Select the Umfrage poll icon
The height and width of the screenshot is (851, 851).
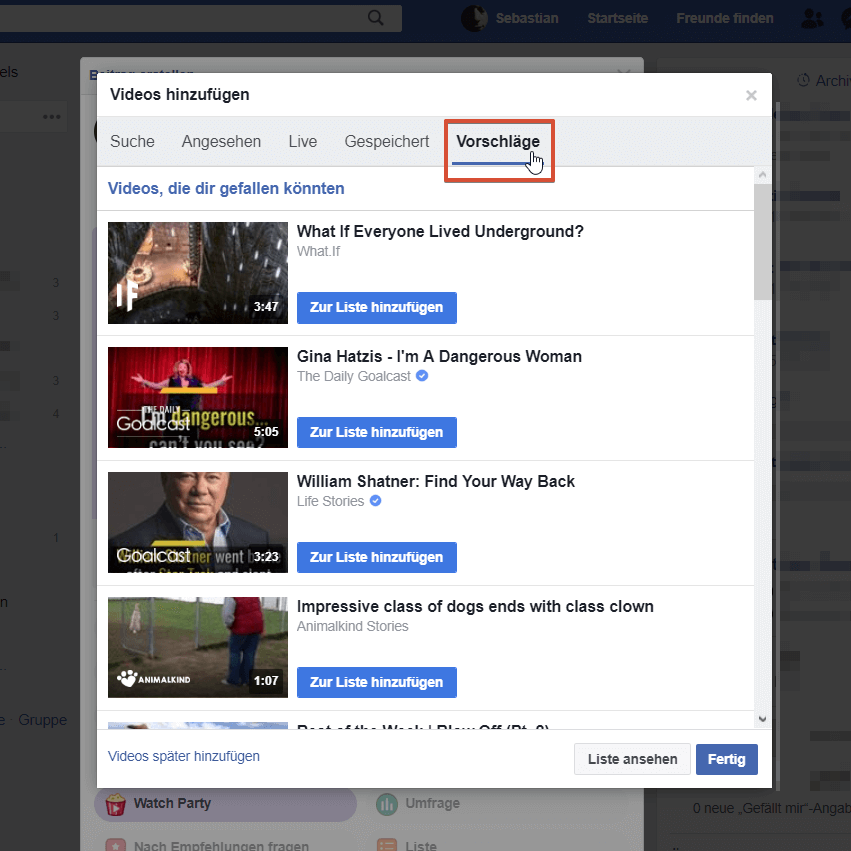coord(387,804)
